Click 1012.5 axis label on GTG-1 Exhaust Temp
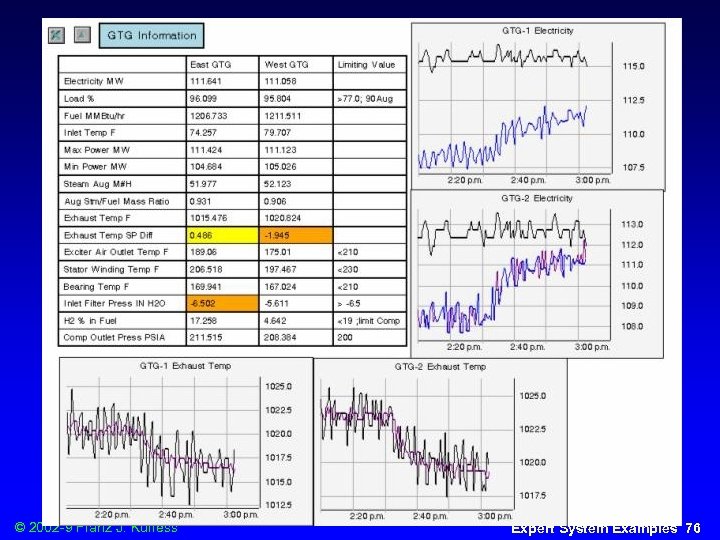The height and width of the screenshot is (540, 720). [x=279, y=505]
